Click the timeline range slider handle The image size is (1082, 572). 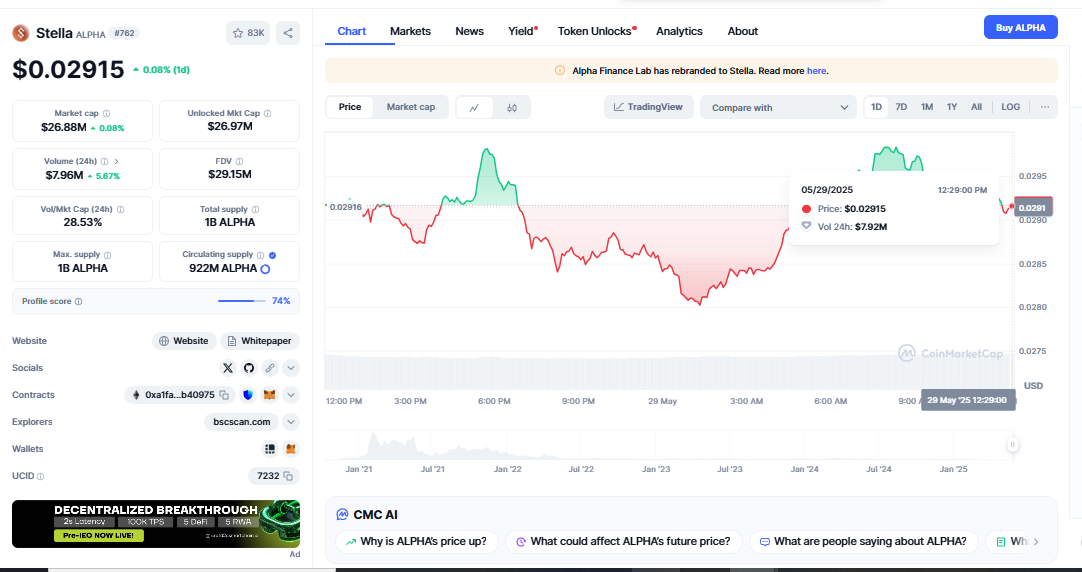[x=1012, y=444]
